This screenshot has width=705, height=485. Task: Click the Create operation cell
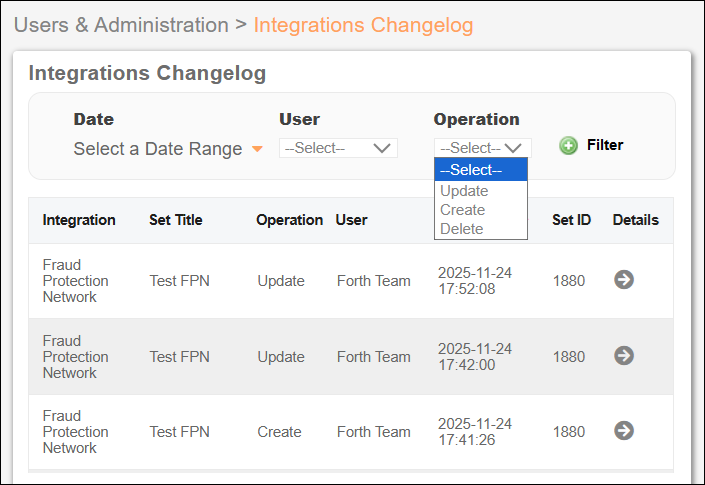[x=279, y=432]
